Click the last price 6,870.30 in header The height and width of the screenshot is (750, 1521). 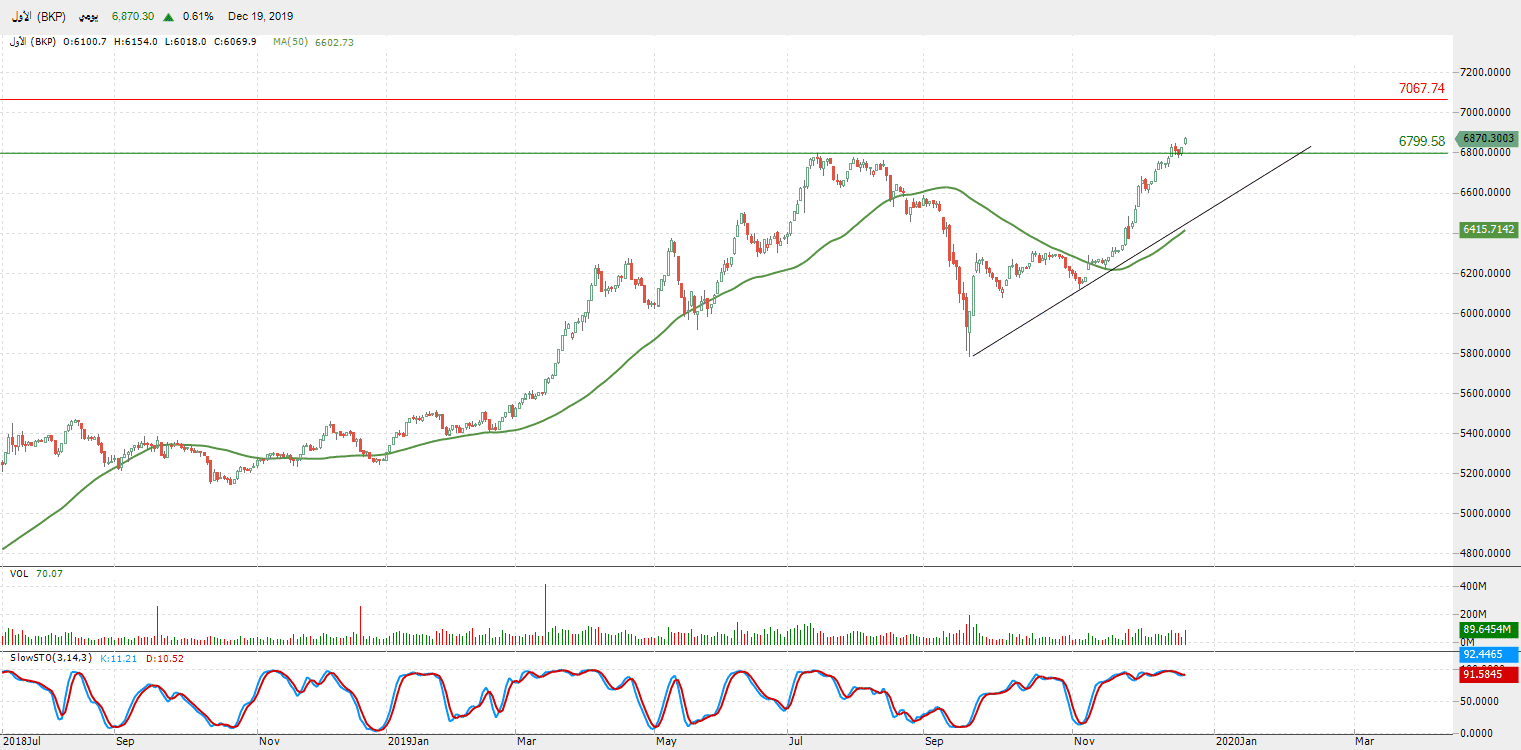tap(133, 17)
